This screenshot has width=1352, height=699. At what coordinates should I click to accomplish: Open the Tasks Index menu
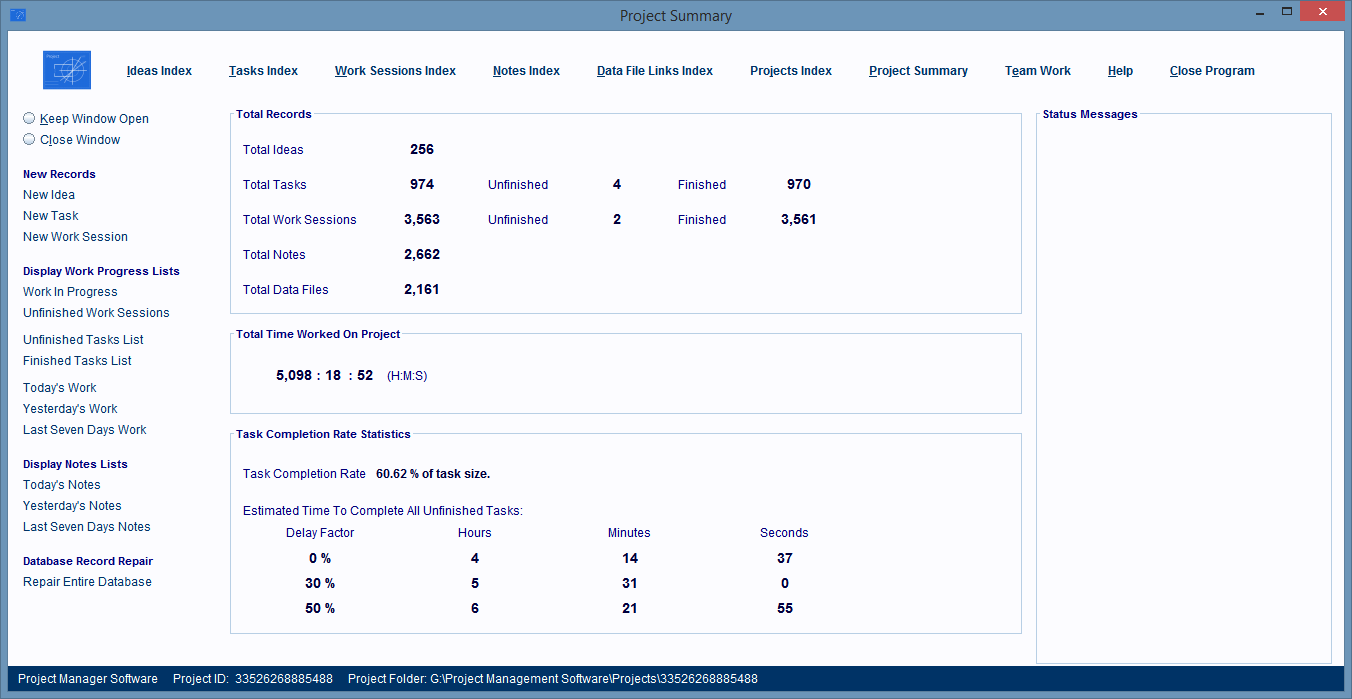pos(263,71)
